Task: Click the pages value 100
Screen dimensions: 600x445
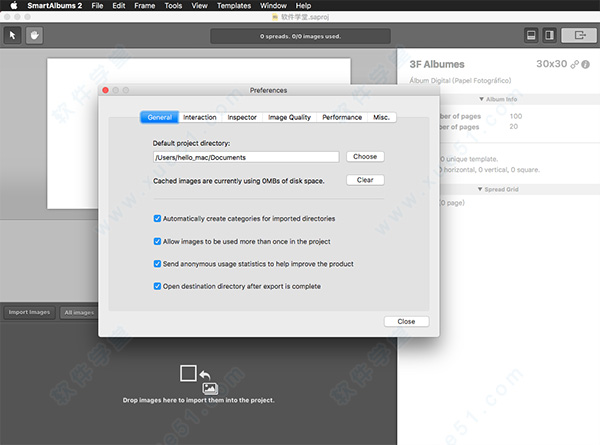Action: (515, 116)
